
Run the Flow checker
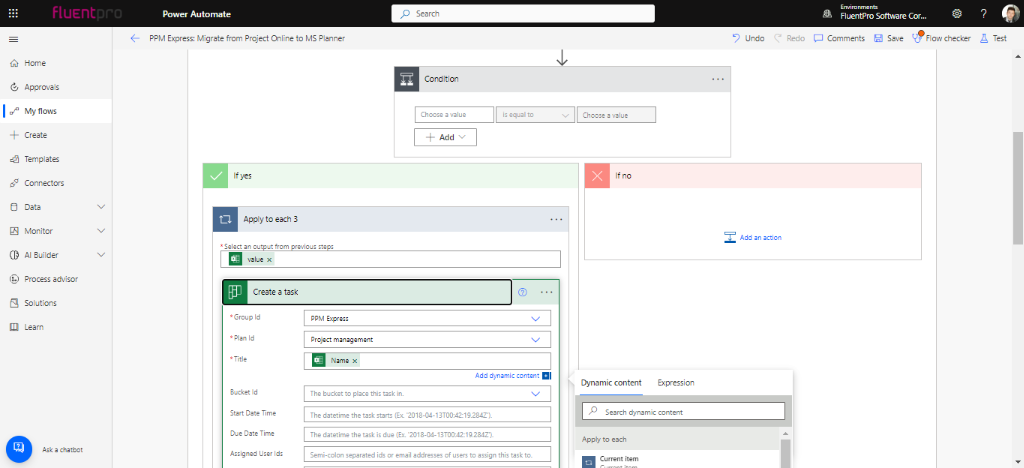pyautogui.click(x=941, y=39)
